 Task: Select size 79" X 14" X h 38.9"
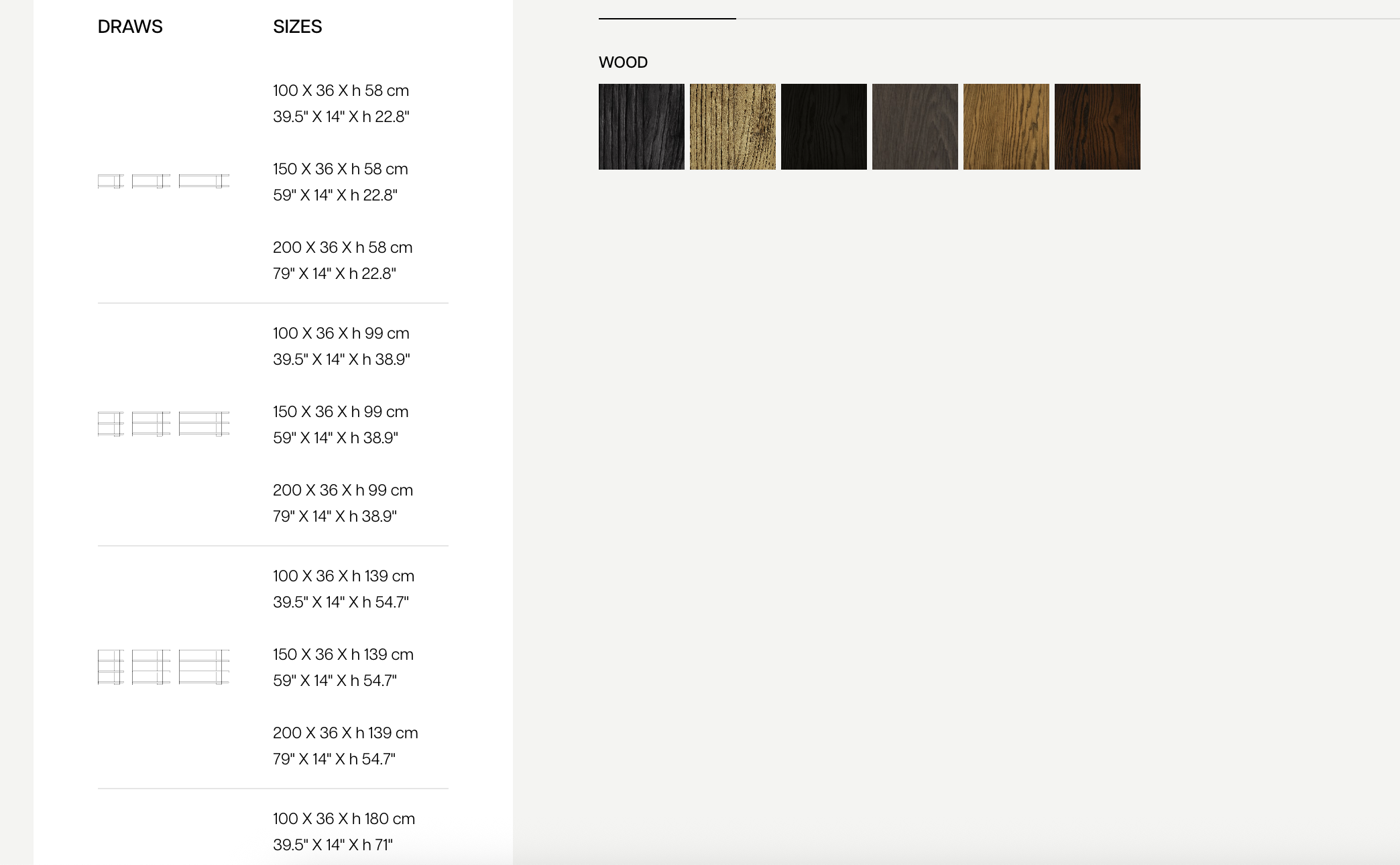tap(335, 516)
